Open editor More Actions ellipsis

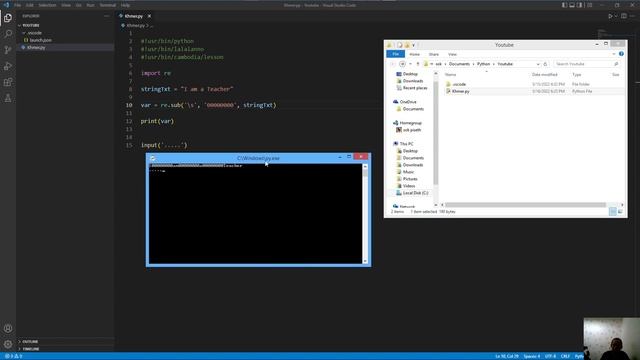(632, 16)
